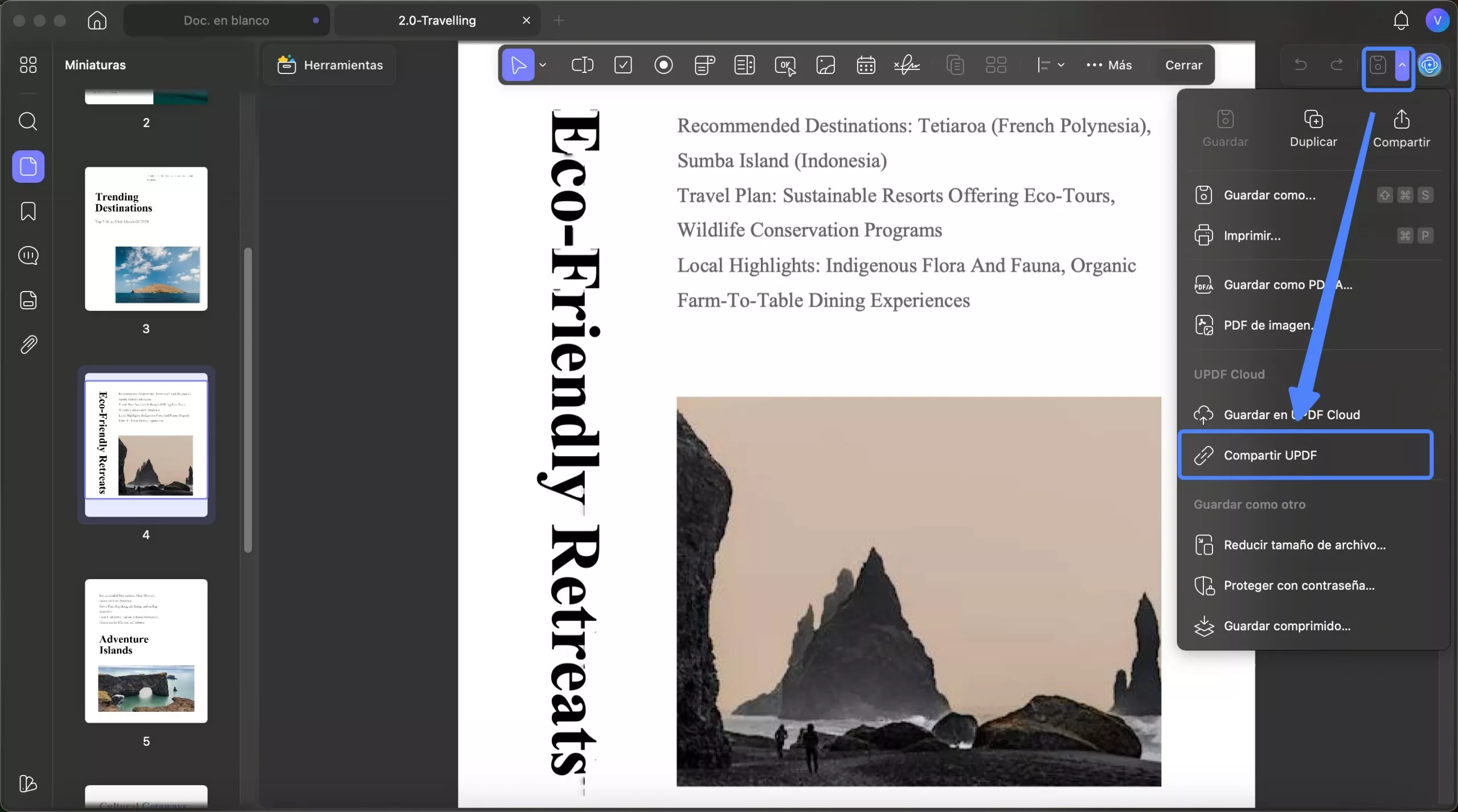1458x812 pixels.
Task: Open the notifications bell
Action: [x=1400, y=20]
